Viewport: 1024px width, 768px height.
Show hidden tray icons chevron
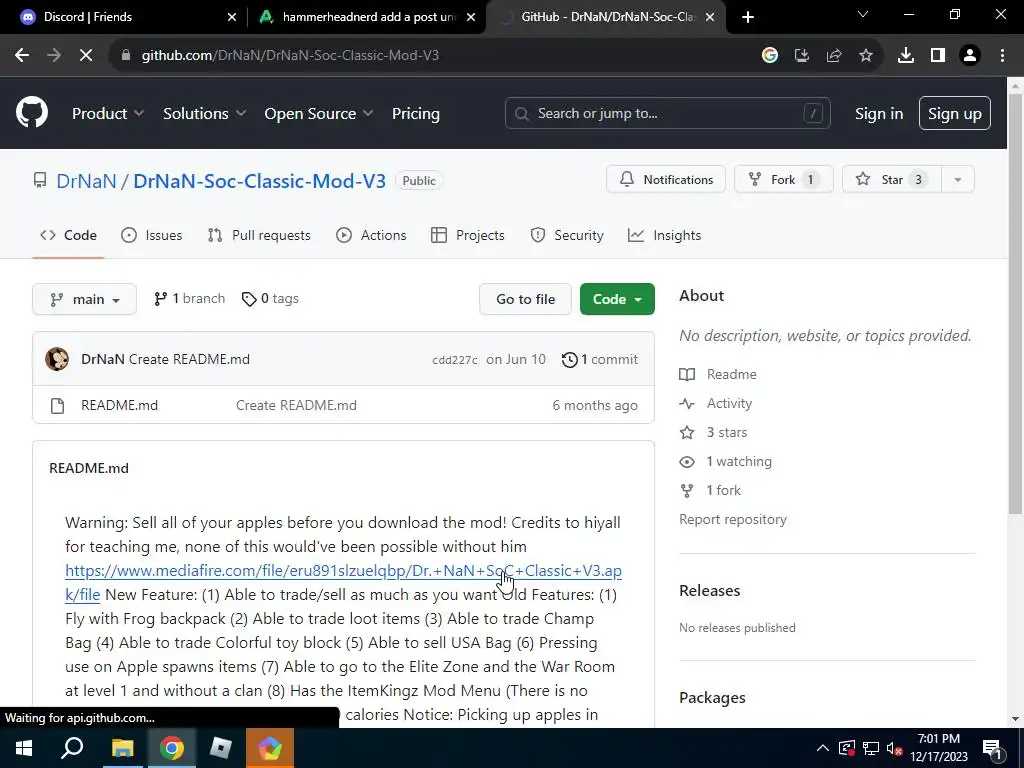823,748
